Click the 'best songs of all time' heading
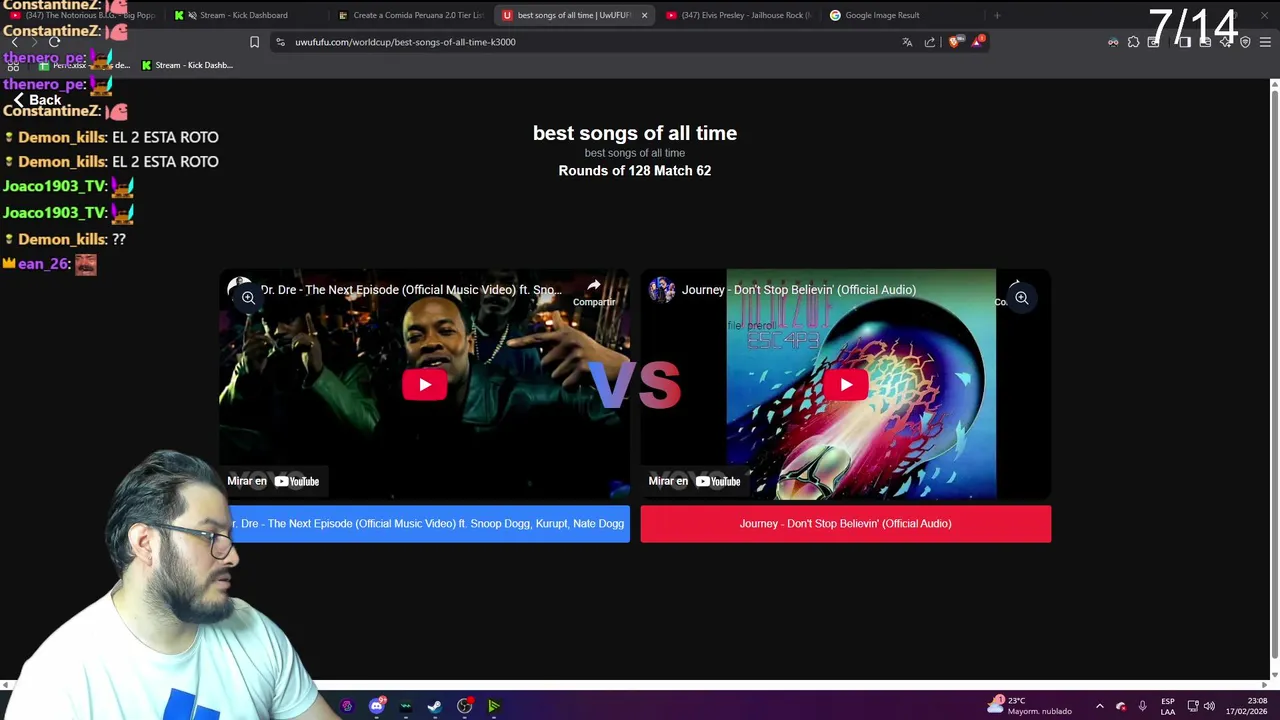The image size is (1280, 720). [635, 133]
